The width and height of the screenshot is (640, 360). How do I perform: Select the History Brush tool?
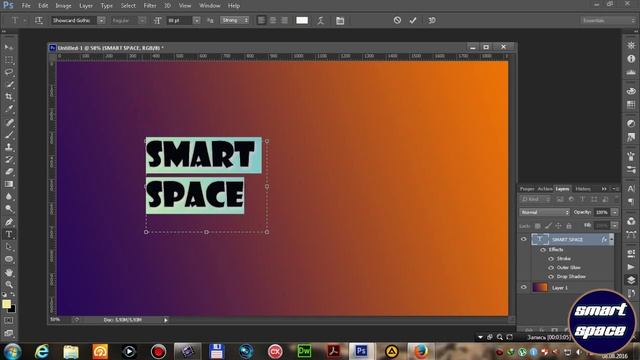pos(9,159)
